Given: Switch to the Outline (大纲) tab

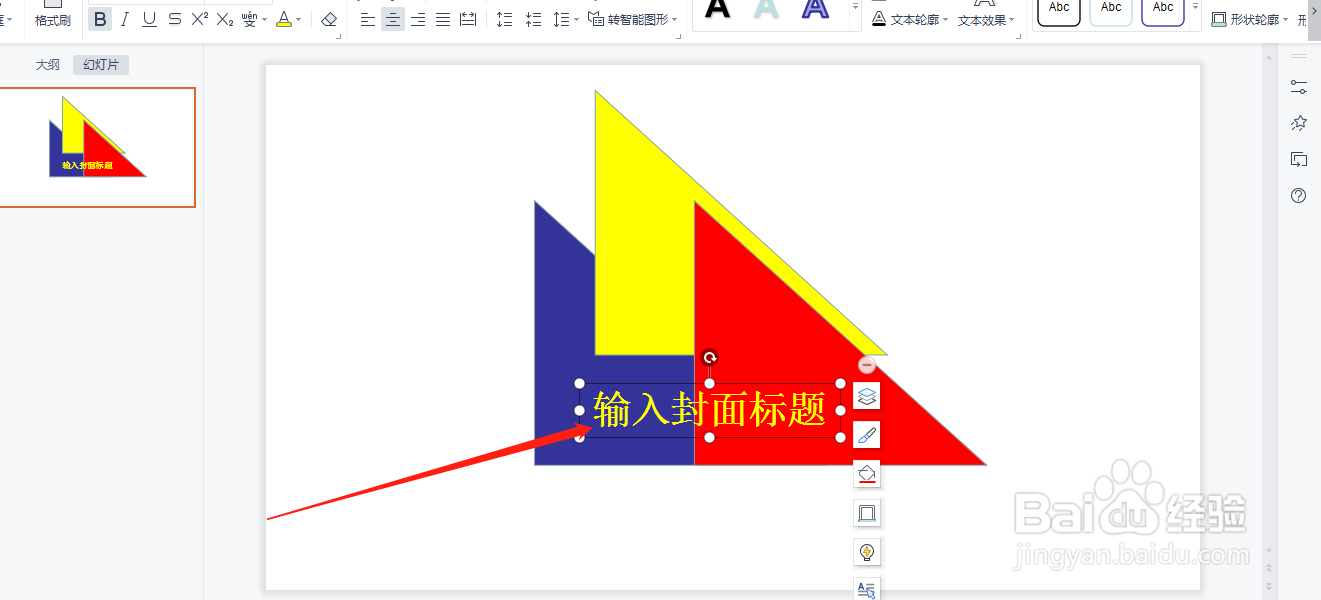Looking at the screenshot, I should 48,65.
